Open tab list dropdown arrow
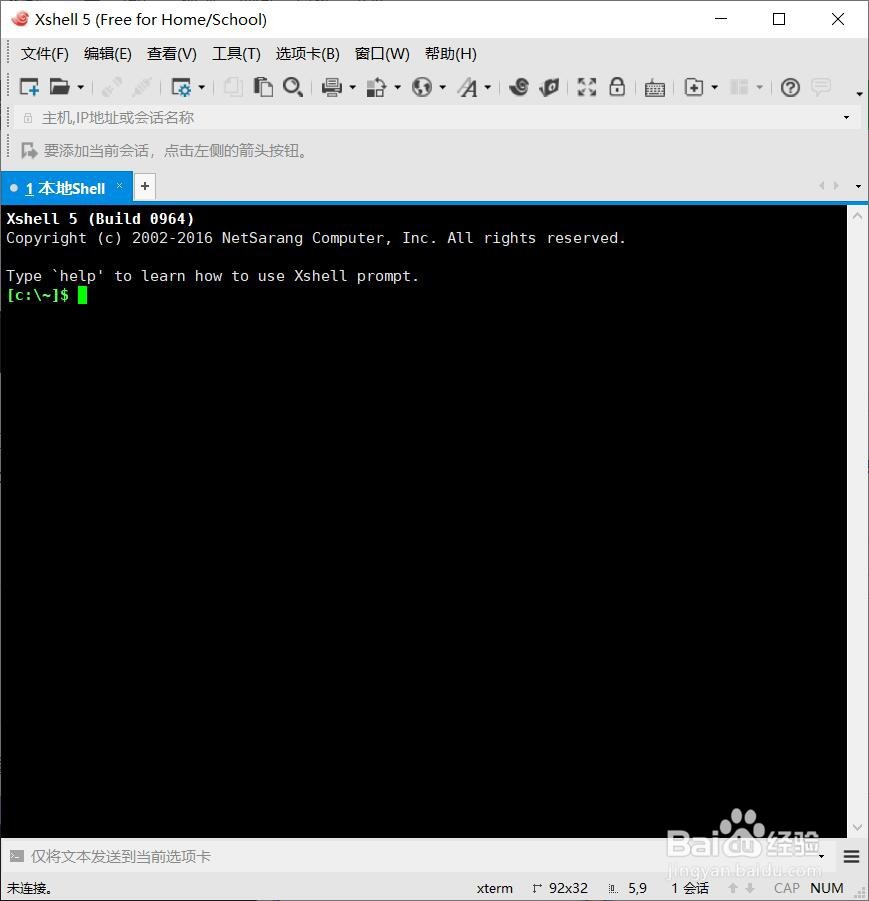869x901 pixels. (859, 186)
